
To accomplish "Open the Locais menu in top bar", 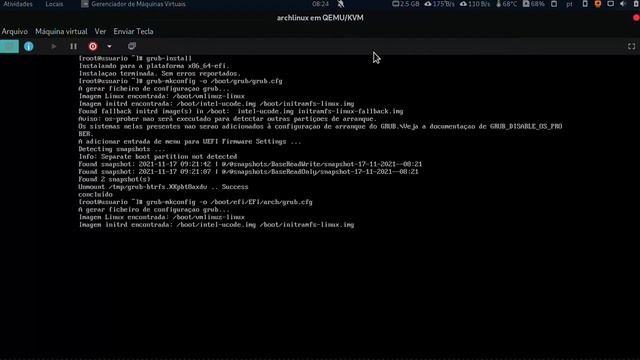I will click(54, 4).
